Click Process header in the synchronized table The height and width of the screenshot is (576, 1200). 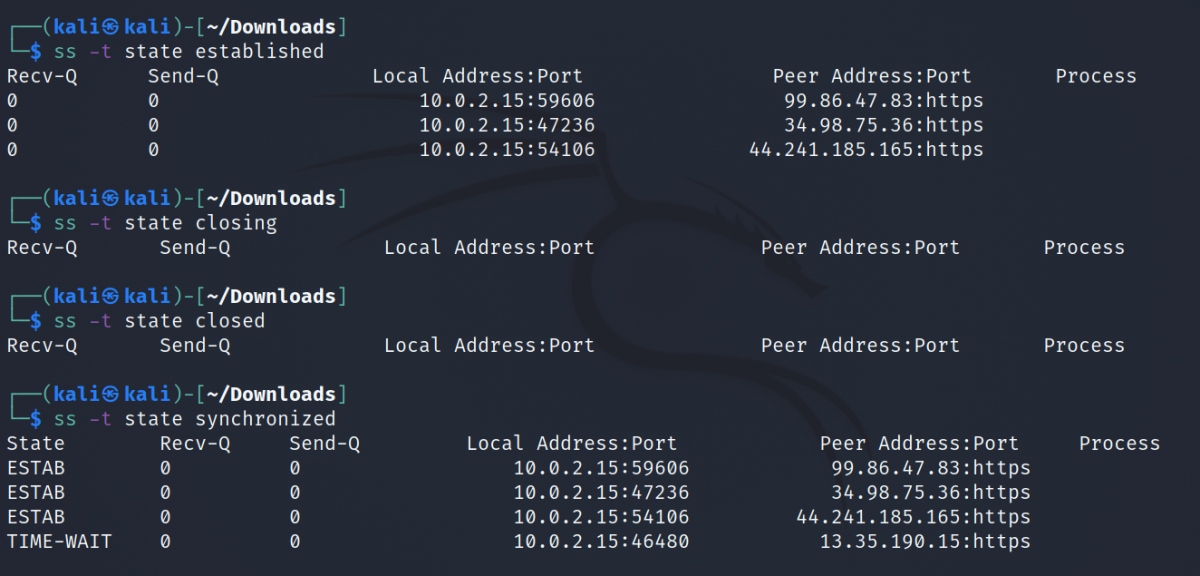tap(1119, 443)
